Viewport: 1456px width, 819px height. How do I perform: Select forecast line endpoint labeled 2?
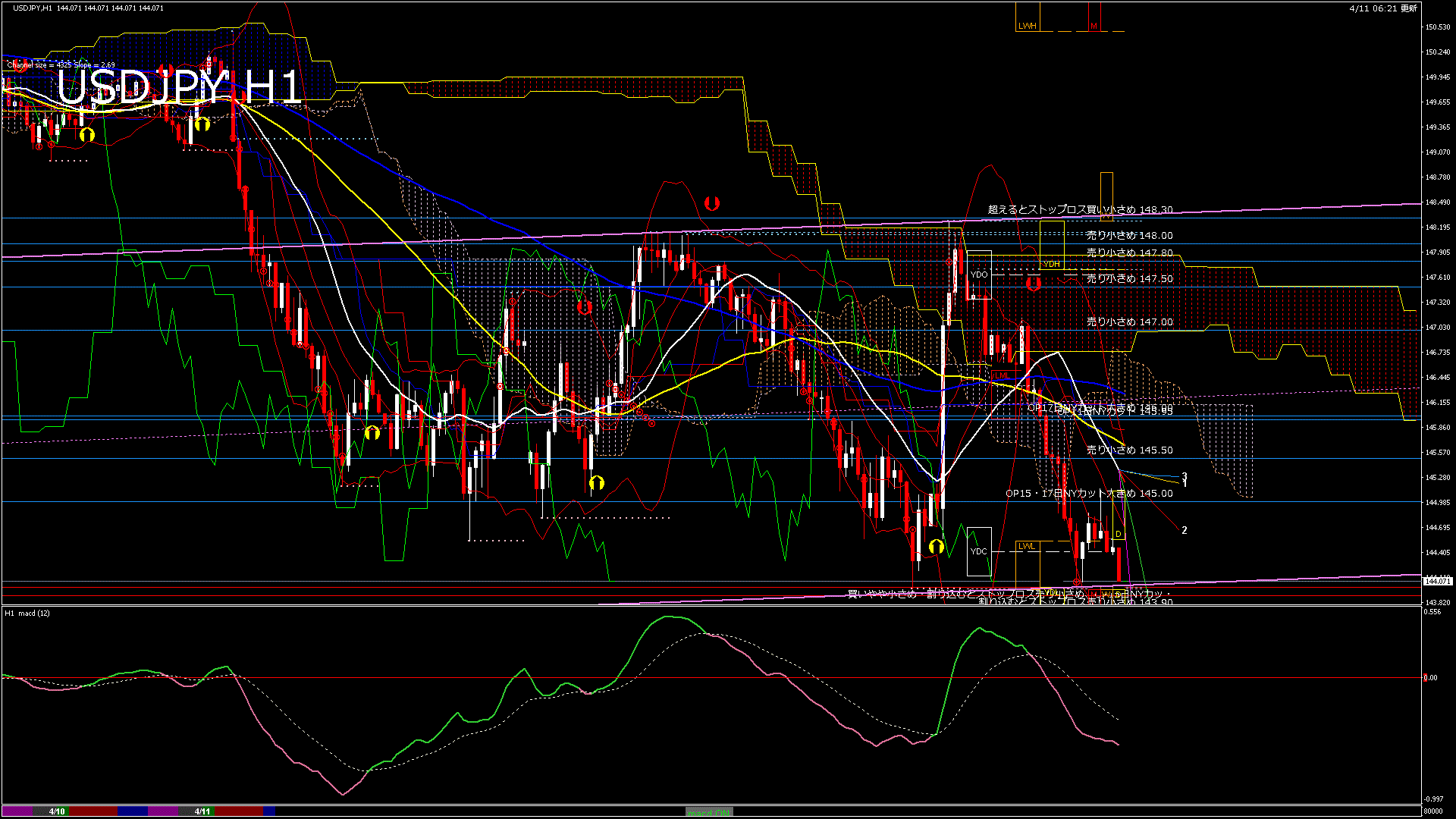(x=1184, y=530)
